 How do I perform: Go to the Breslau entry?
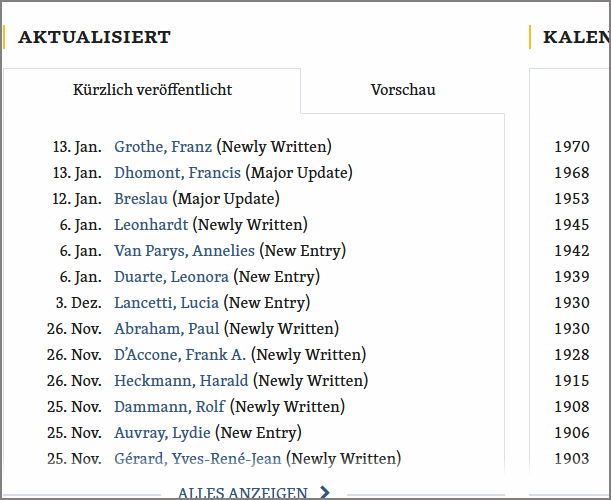point(141,199)
